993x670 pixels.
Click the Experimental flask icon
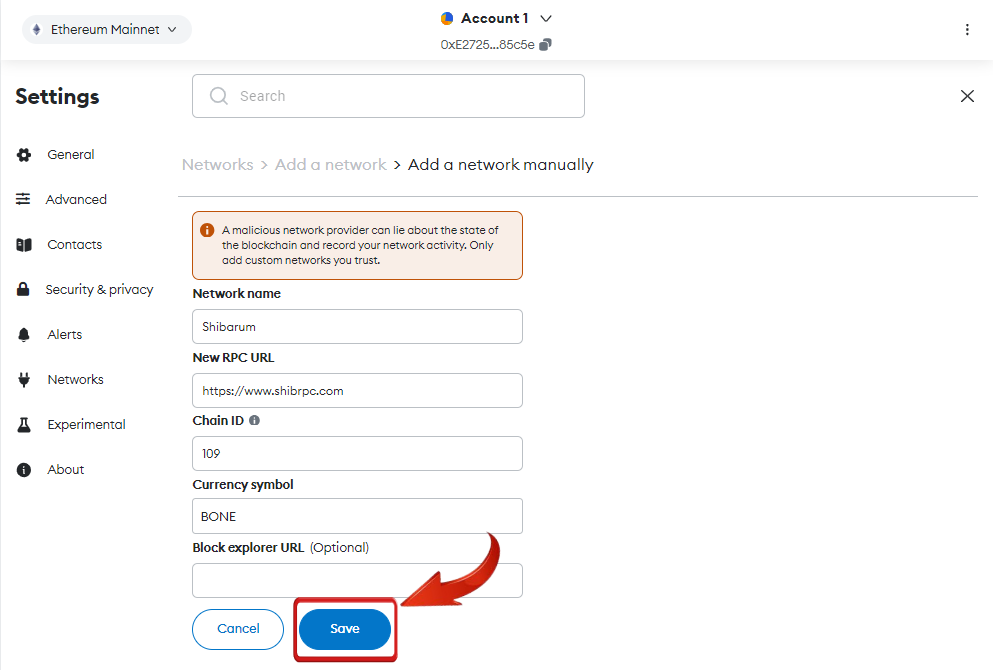tap(24, 424)
